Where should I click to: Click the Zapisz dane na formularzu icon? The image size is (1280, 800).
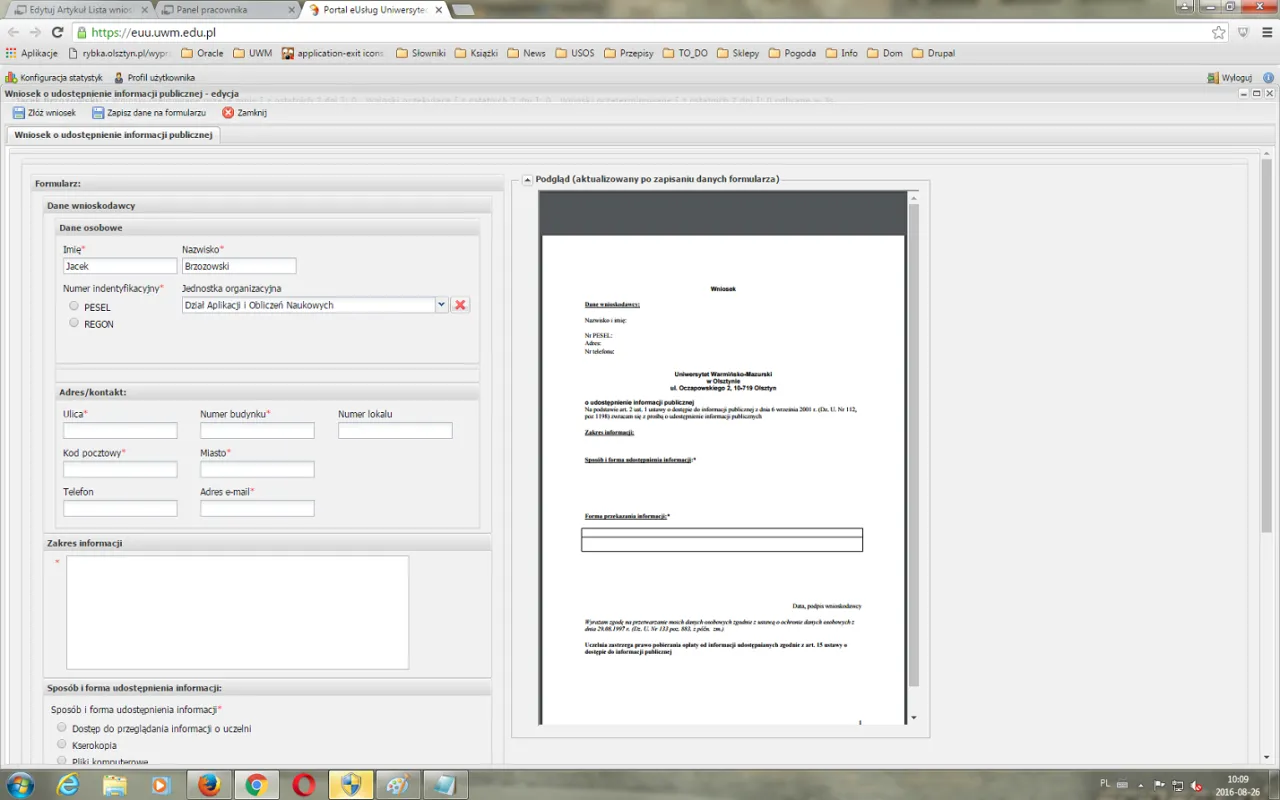coord(98,113)
